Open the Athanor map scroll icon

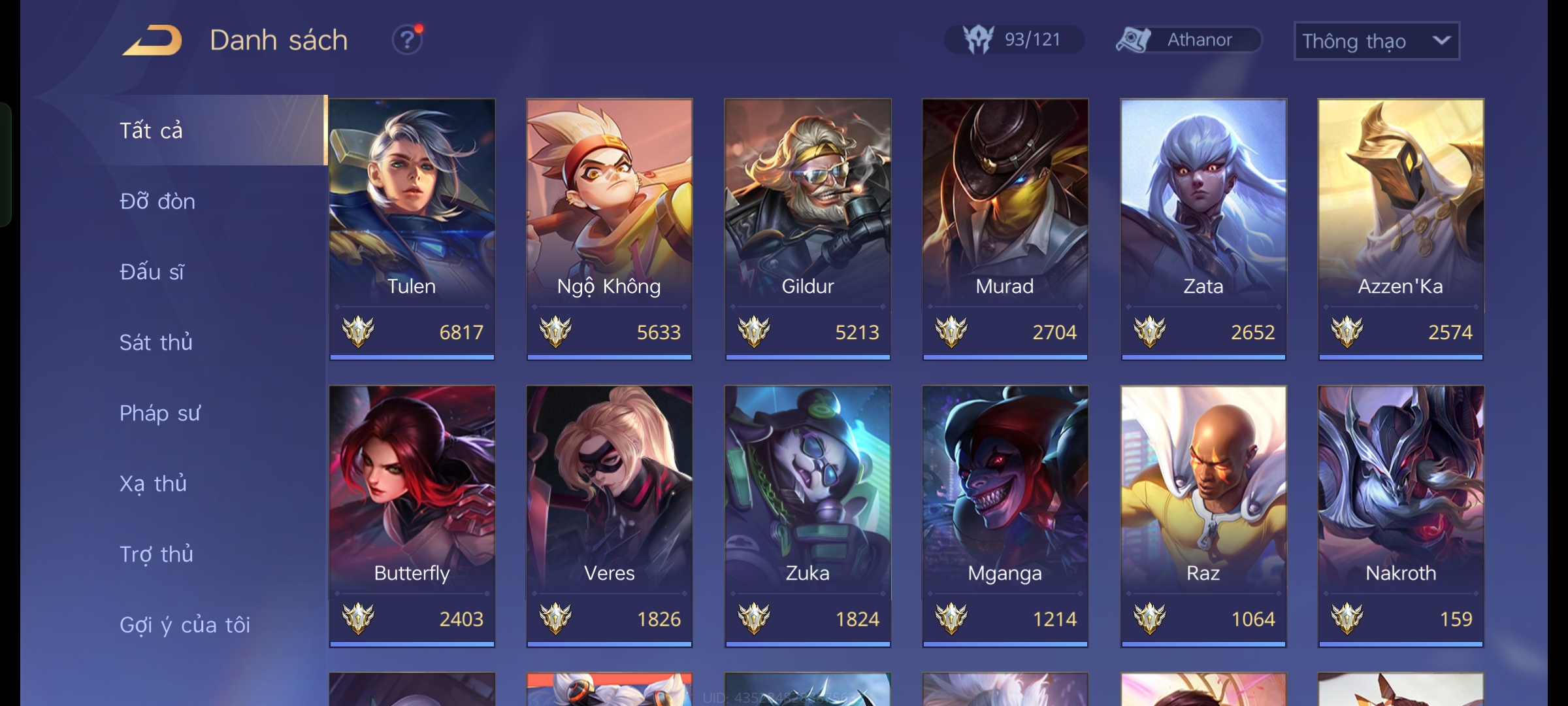[x=1133, y=40]
